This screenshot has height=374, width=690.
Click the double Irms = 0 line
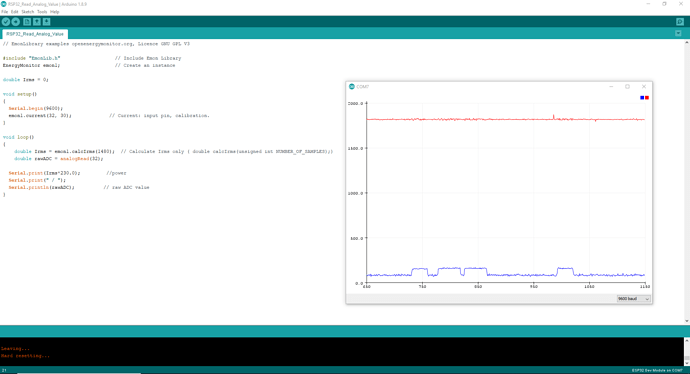(26, 80)
